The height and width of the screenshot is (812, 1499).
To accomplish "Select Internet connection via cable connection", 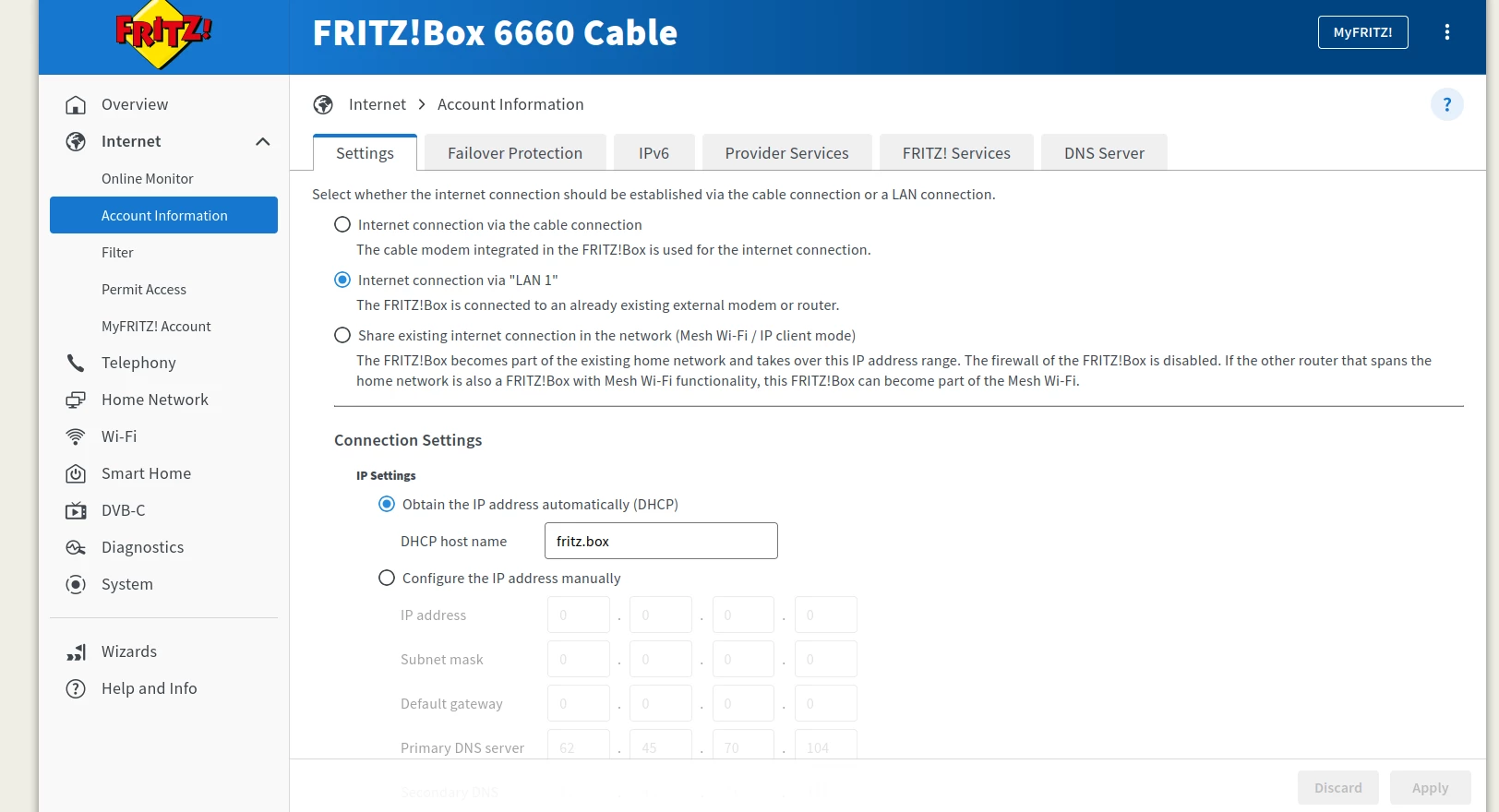I will pos(342,224).
